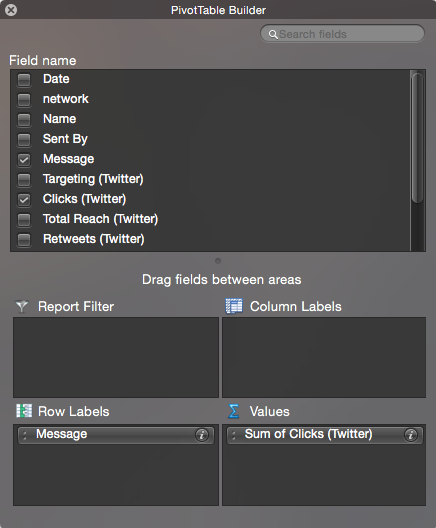436x528 pixels.
Task: Check the Total Reach (Twitter) field
Action: tap(24, 220)
